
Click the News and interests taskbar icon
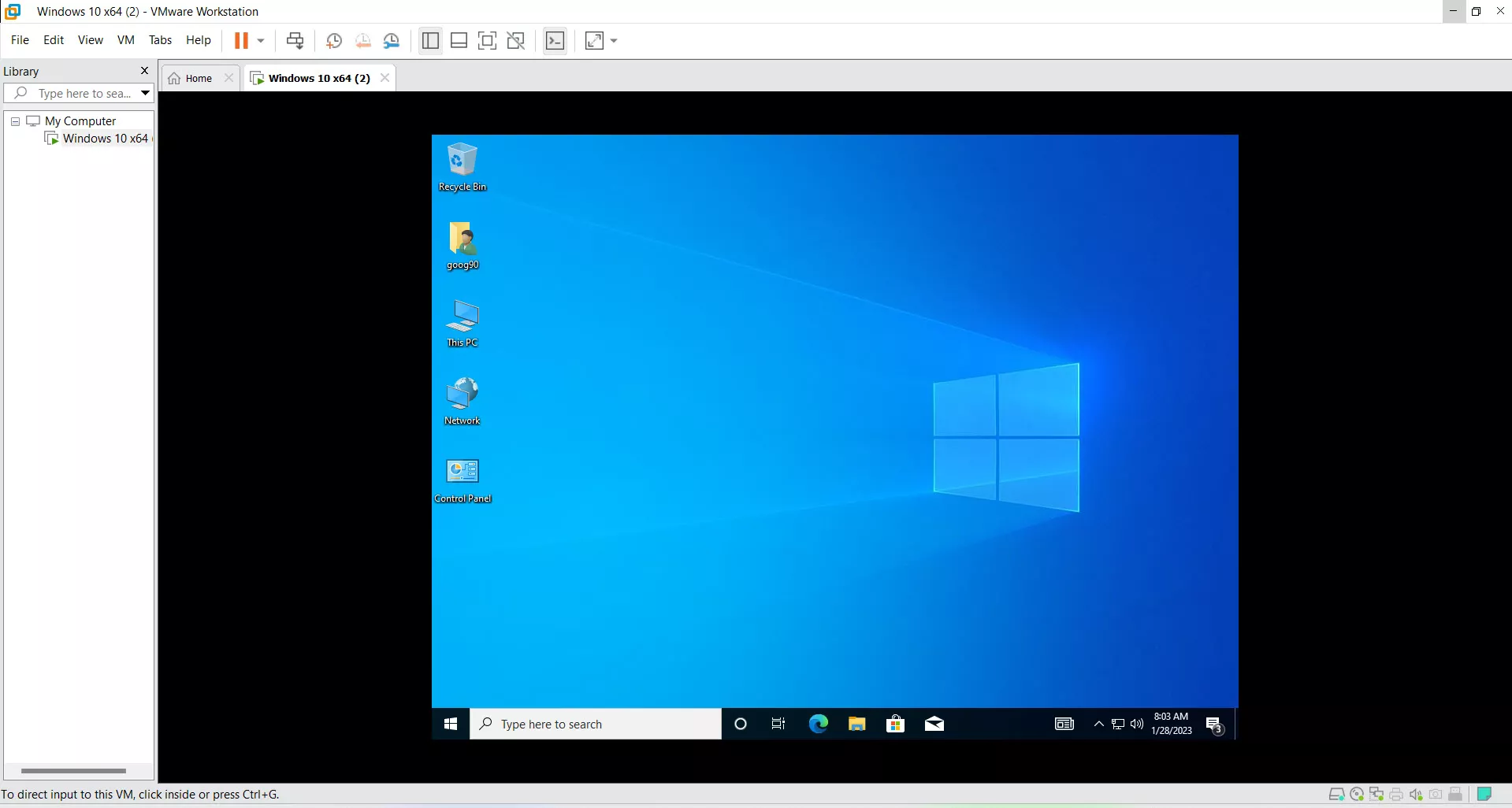[1064, 724]
